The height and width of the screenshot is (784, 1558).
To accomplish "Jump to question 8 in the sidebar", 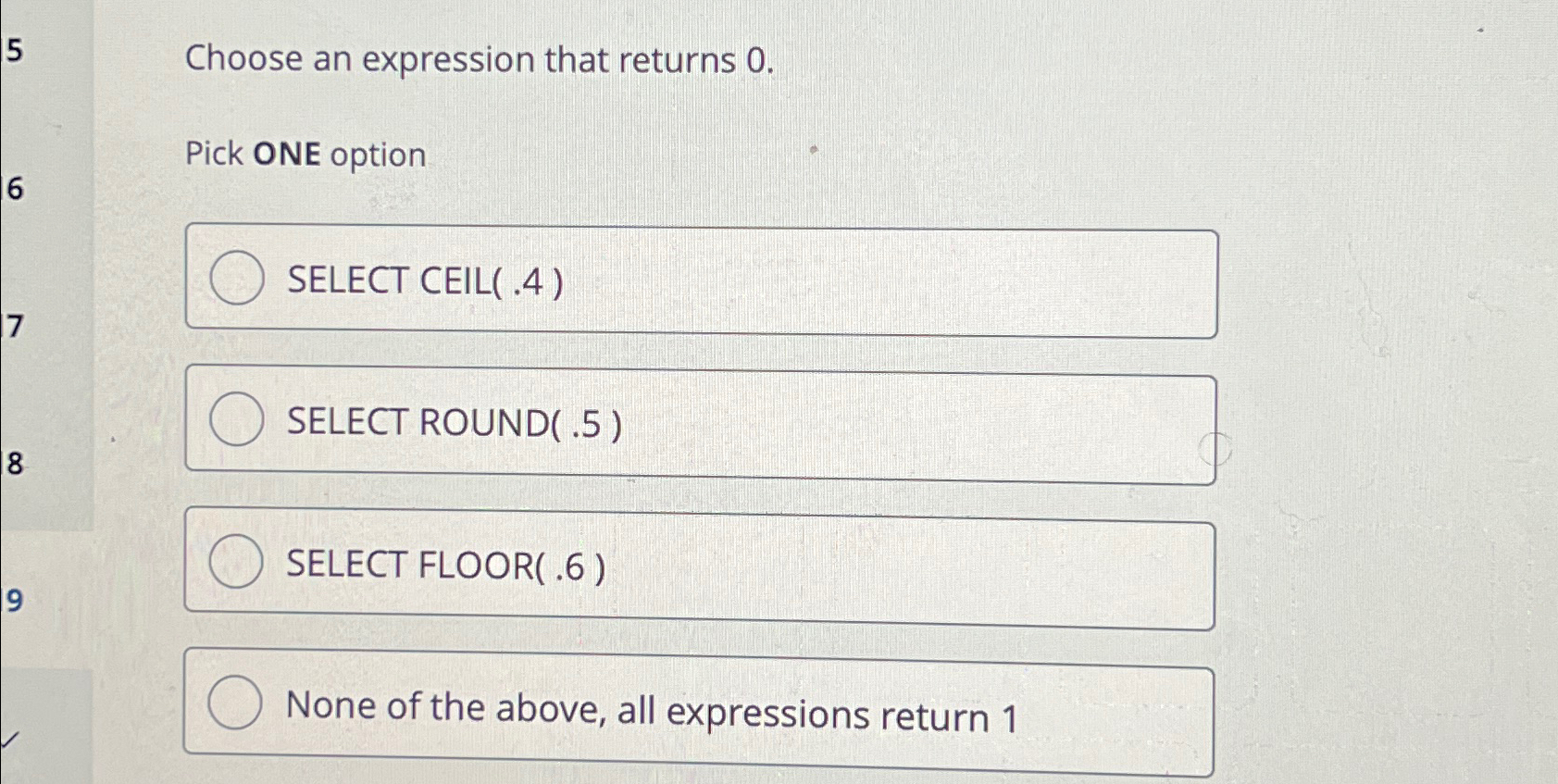I will pos(8,464).
